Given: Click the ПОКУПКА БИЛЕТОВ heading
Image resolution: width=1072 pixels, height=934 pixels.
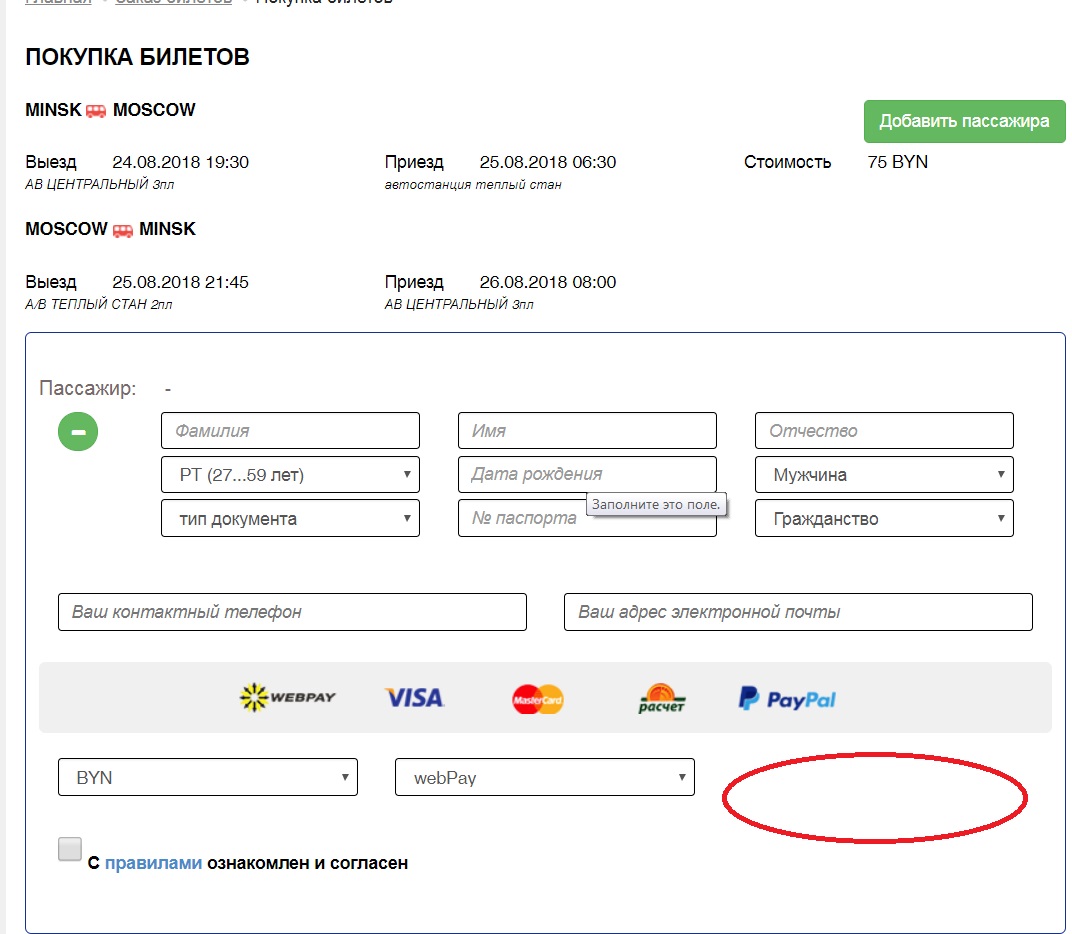Looking at the screenshot, I should tap(137, 57).
